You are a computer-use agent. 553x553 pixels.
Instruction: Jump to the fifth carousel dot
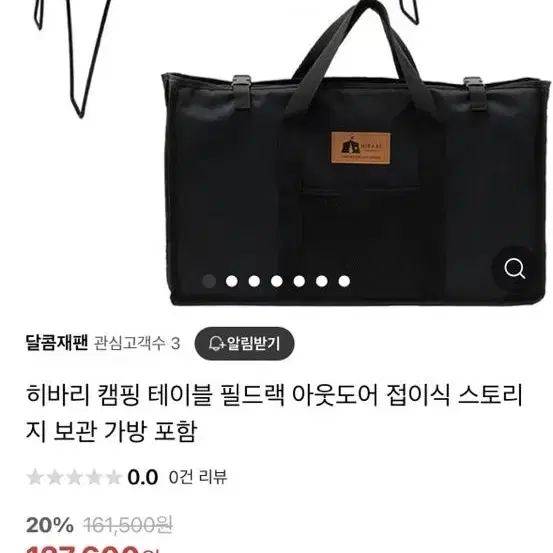(x=299, y=281)
